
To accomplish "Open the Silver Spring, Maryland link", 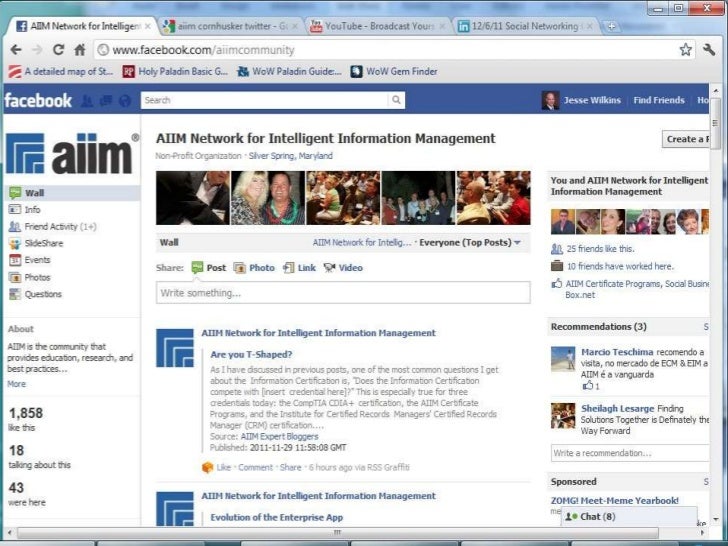I will pyautogui.click(x=291, y=156).
